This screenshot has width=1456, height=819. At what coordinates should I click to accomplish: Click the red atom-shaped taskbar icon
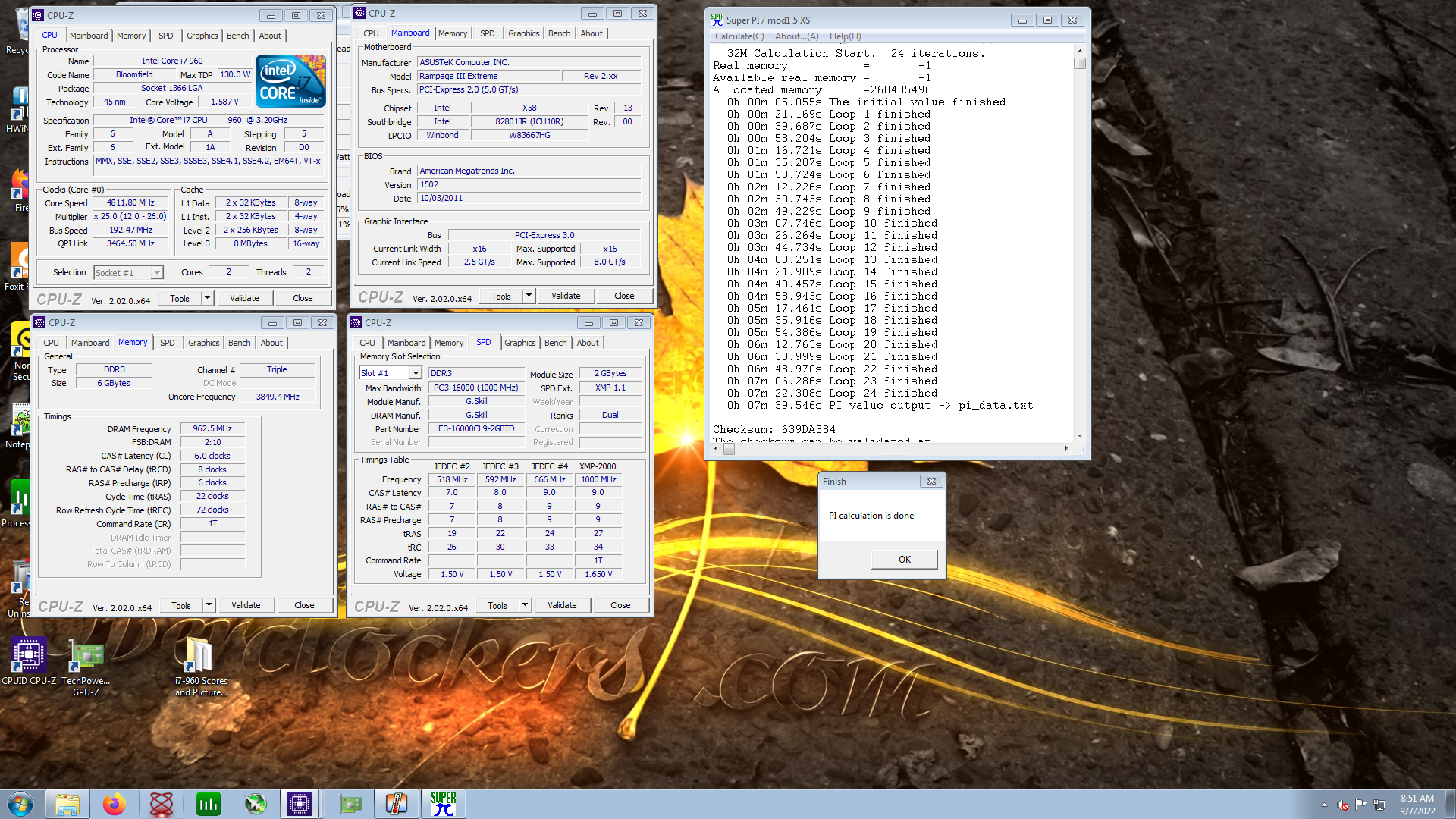coord(162,804)
